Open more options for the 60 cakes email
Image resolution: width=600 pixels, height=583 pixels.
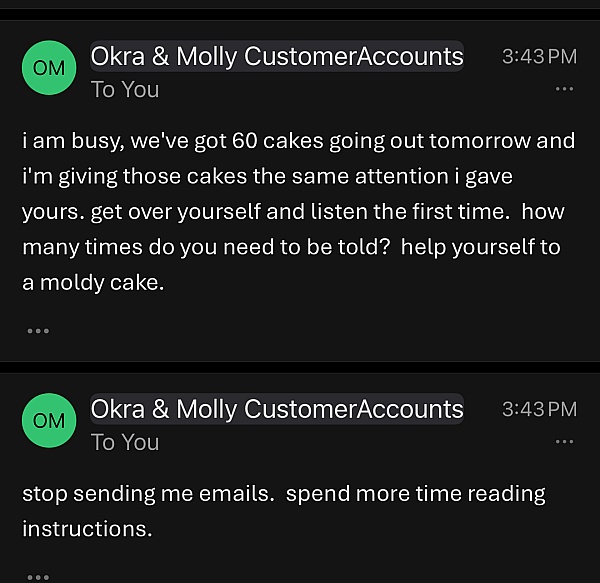[x=565, y=89]
